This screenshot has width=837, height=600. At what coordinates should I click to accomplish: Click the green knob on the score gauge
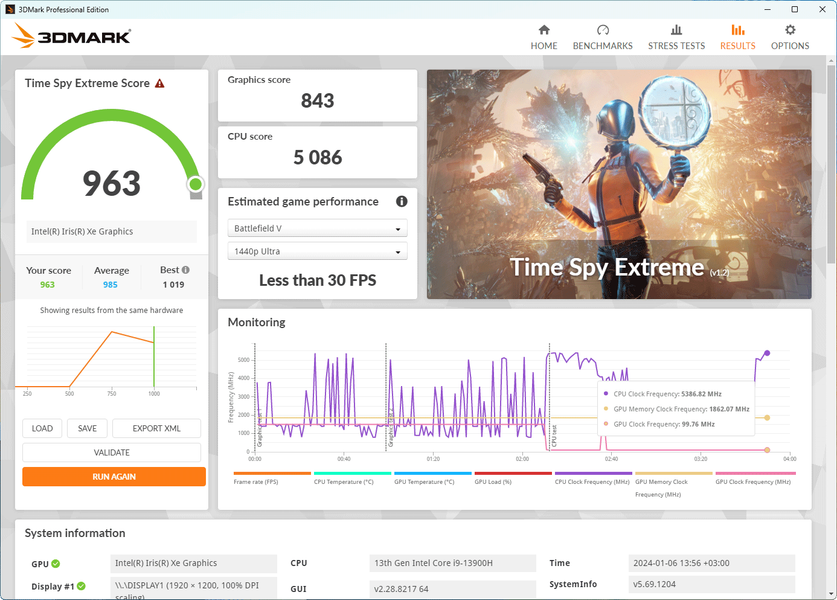click(x=195, y=184)
